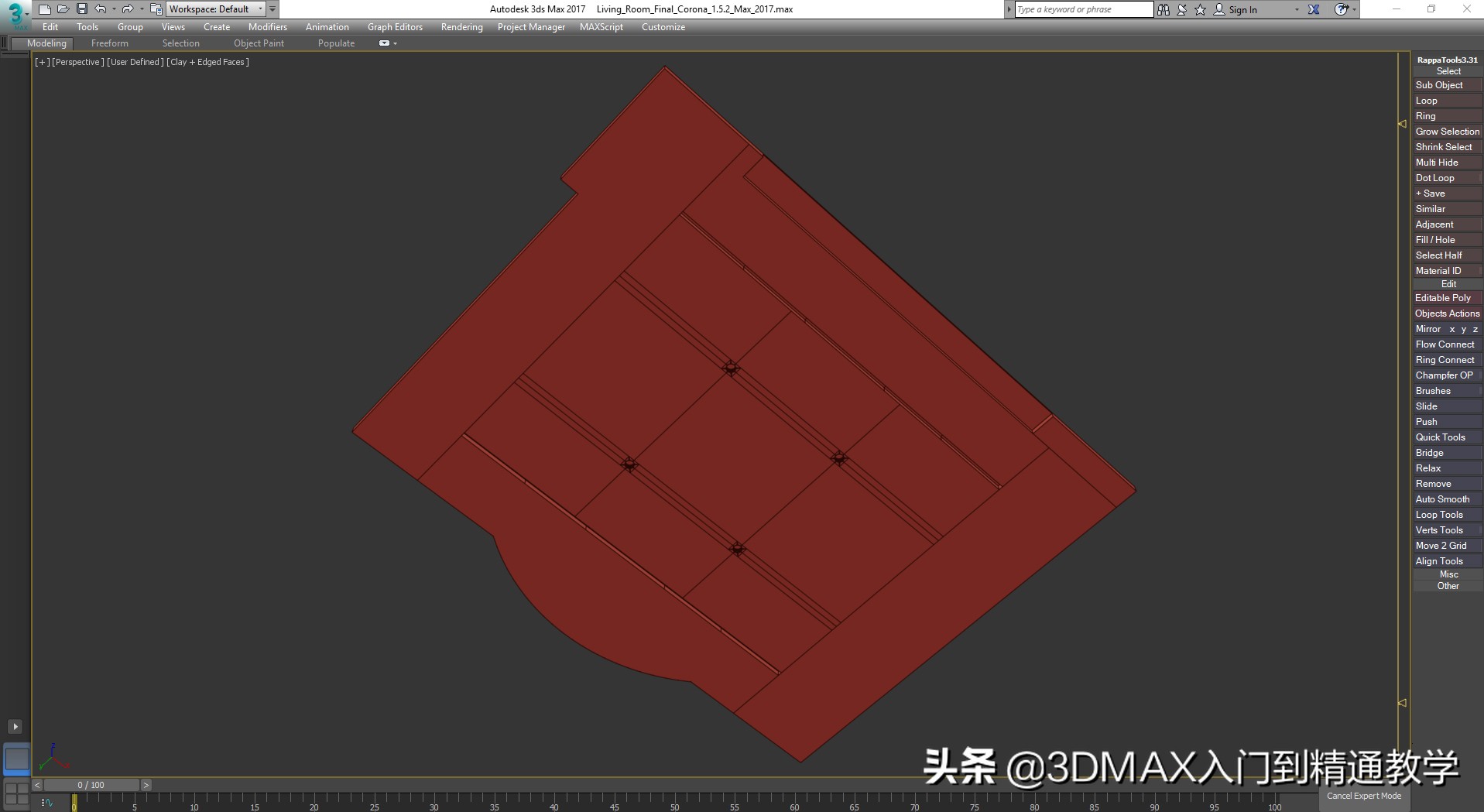This screenshot has height=812, width=1484.
Task: Open the Tools menu
Action: (x=87, y=27)
